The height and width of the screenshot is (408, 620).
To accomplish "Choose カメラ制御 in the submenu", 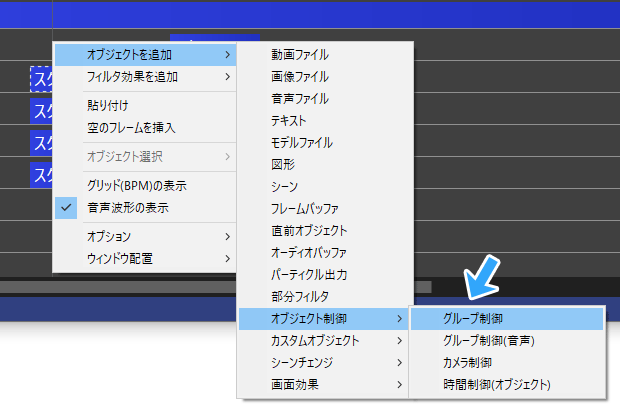I will pyautogui.click(x=467, y=362).
